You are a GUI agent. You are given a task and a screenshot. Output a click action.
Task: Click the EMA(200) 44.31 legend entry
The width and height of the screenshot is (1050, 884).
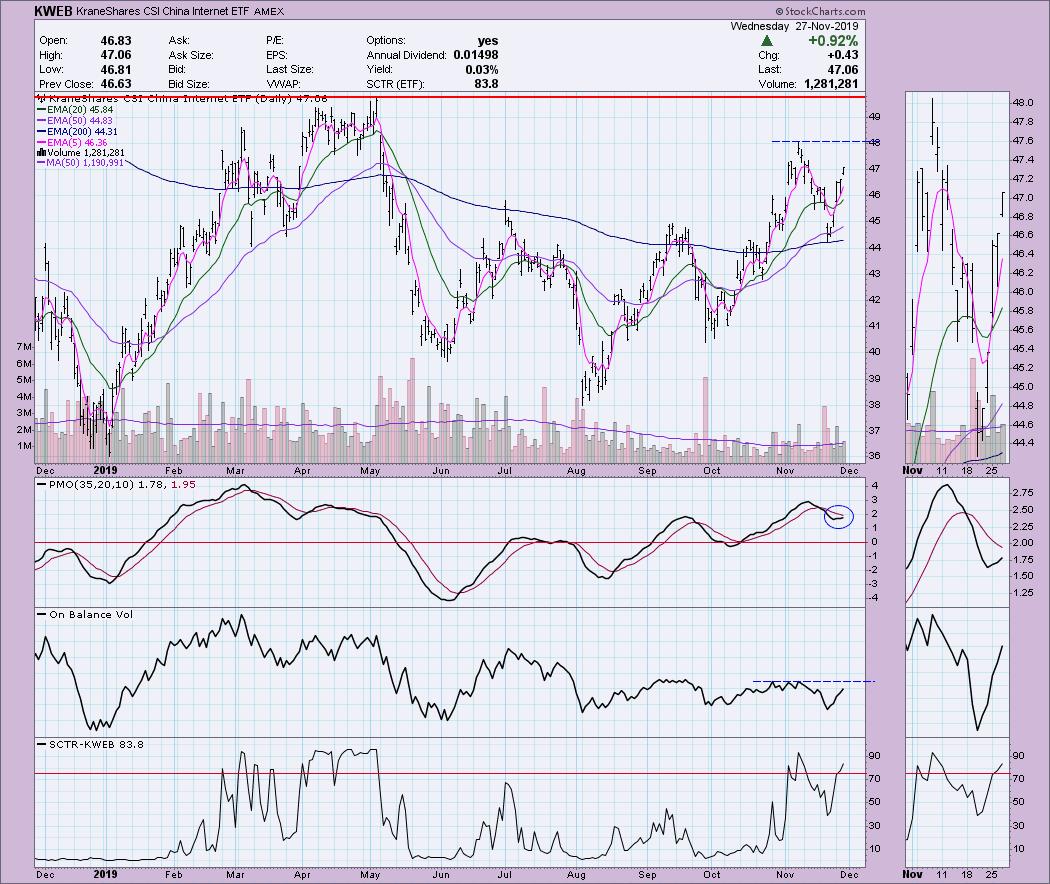[77, 132]
